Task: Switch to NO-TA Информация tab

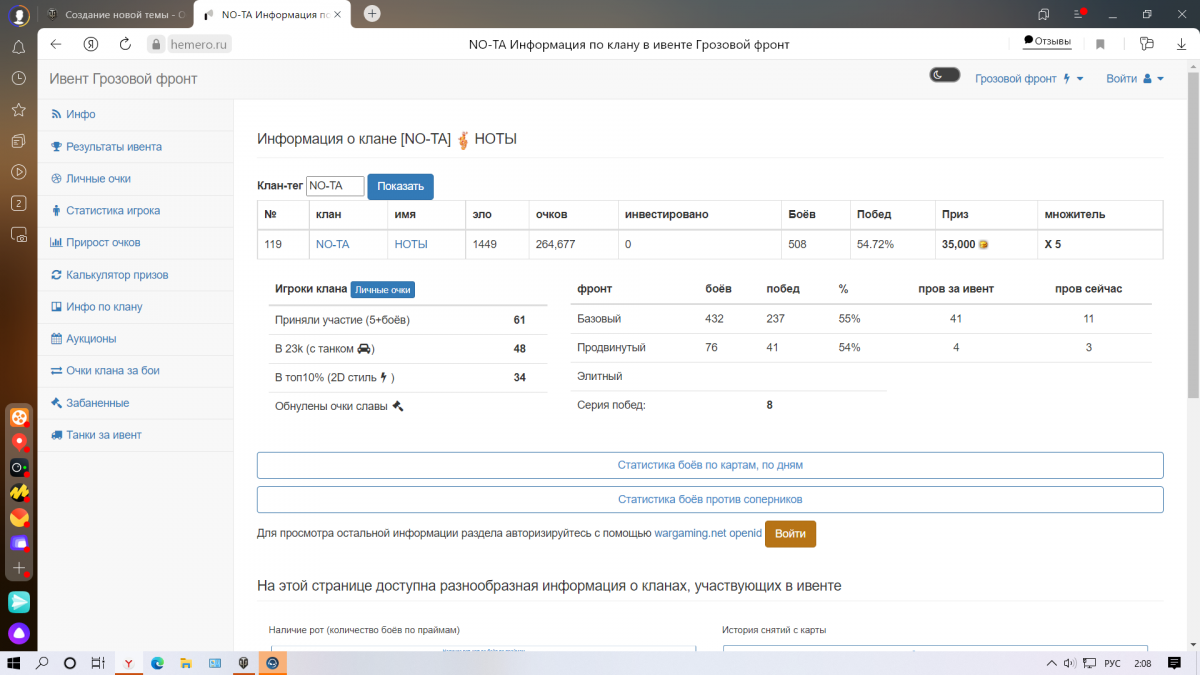Action: pos(270,15)
